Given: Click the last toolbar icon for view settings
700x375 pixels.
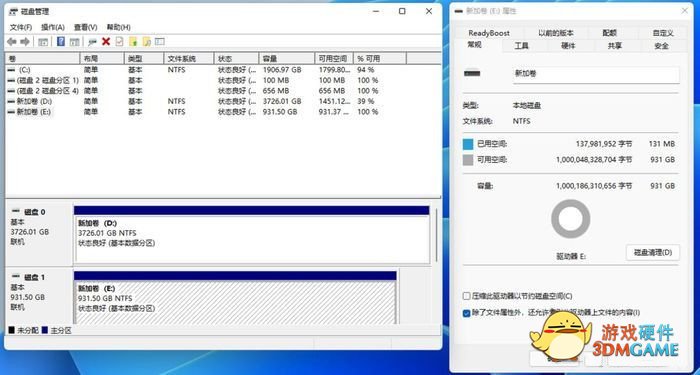Looking at the screenshot, I should point(160,42).
